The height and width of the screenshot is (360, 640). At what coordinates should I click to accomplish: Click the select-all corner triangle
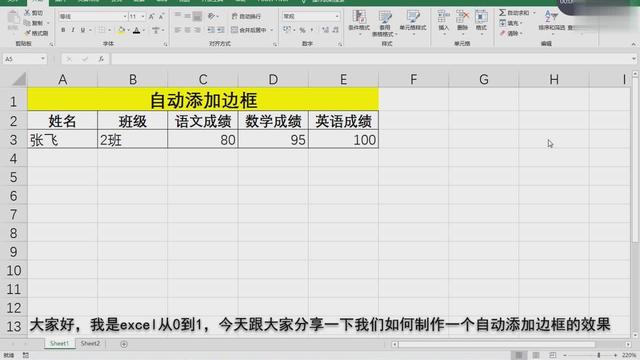[19, 79]
